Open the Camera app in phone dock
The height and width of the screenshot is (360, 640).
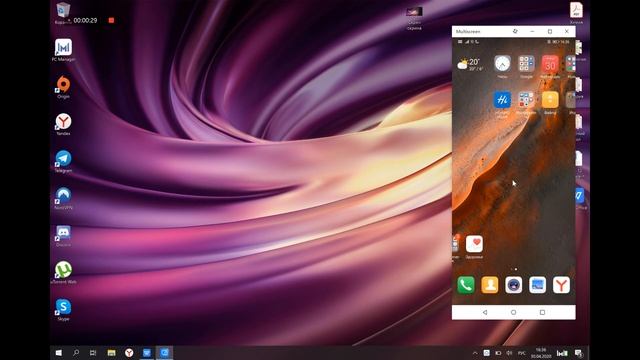(x=513, y=285)
